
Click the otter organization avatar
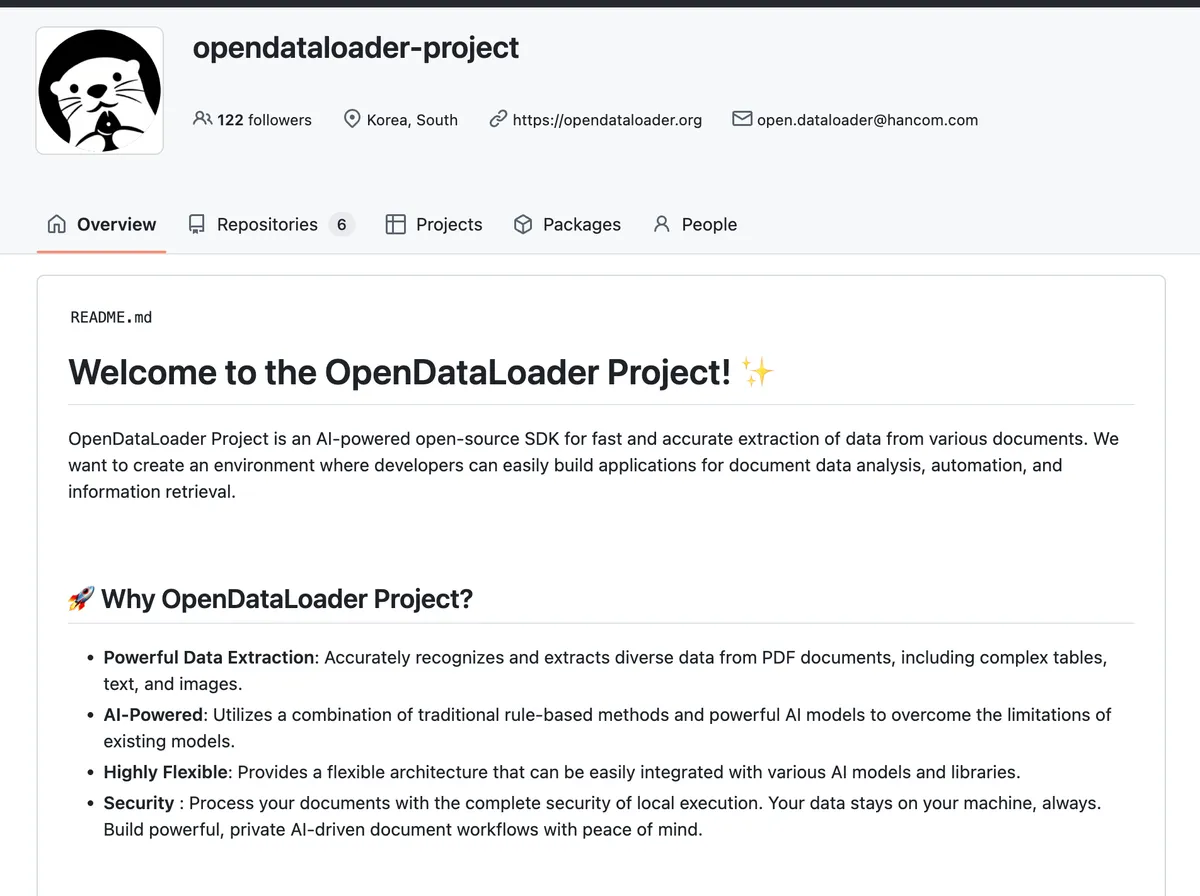100,91
